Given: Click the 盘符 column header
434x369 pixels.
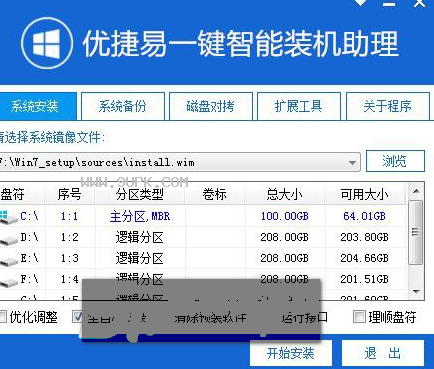Looking at the screenshot, I should click(x=22, y=194).
